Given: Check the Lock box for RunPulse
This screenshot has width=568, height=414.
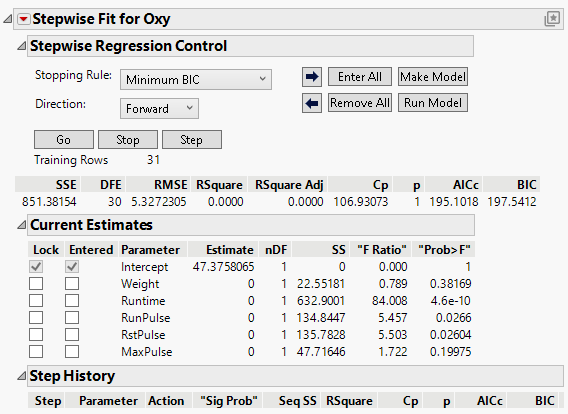Looking at the screenshot, I should tap(36, 318).
